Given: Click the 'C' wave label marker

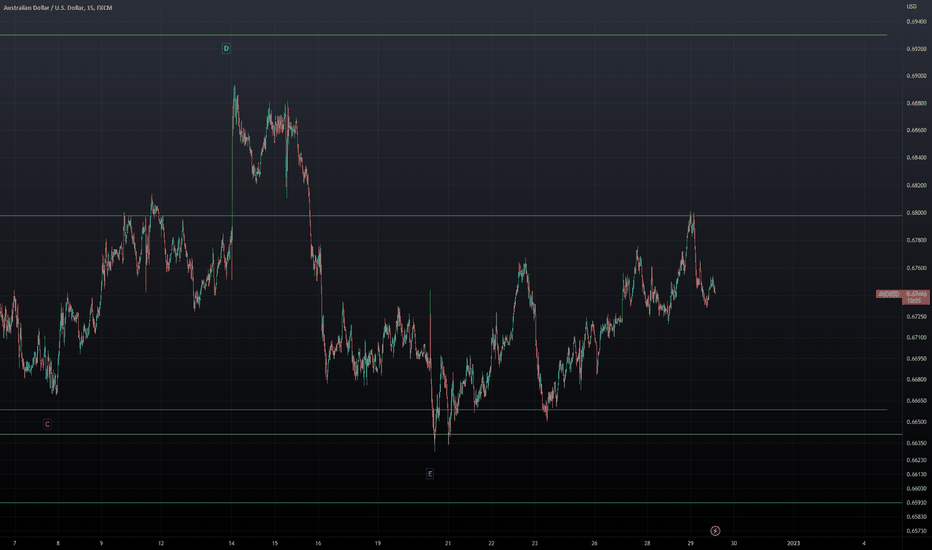Looking at the screenshot, I should [x=47, y=424].
